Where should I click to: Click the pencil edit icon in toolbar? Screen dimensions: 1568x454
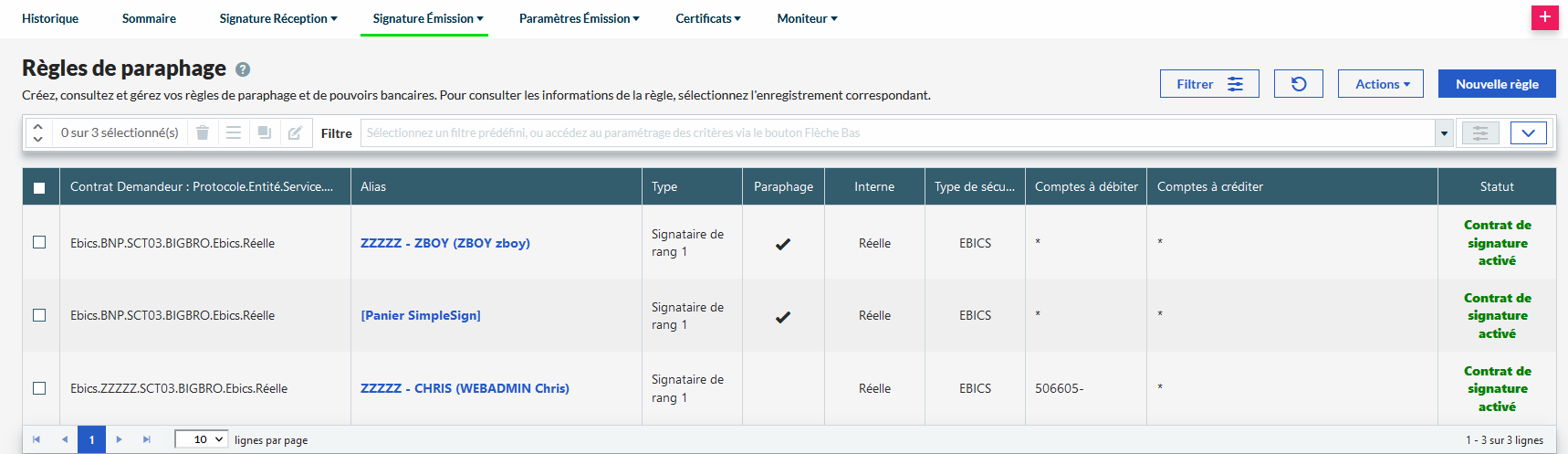click(295, 133)
